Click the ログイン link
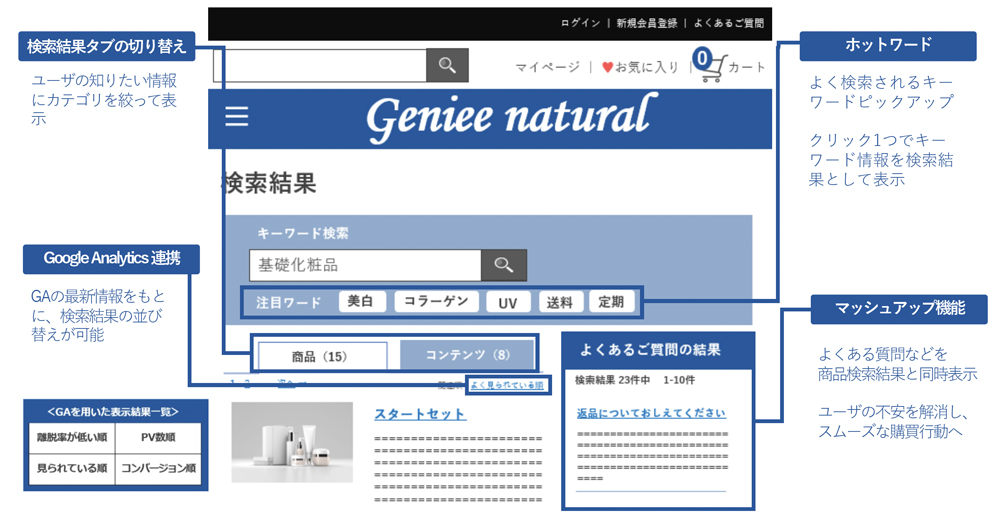The height and width of the screenshot is (521, 1000). pos(580,23)
